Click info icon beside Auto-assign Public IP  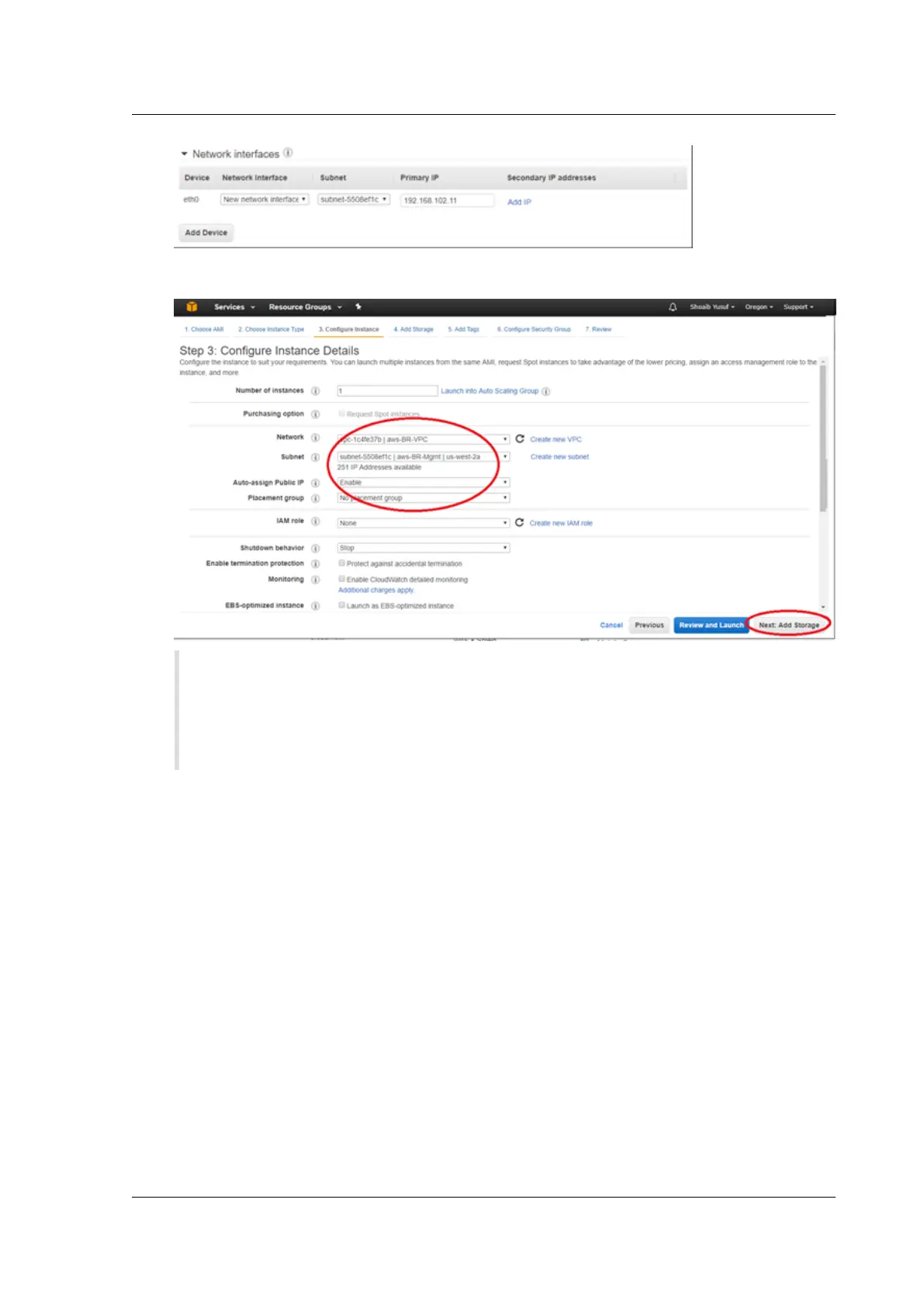[x=316, y=483]
